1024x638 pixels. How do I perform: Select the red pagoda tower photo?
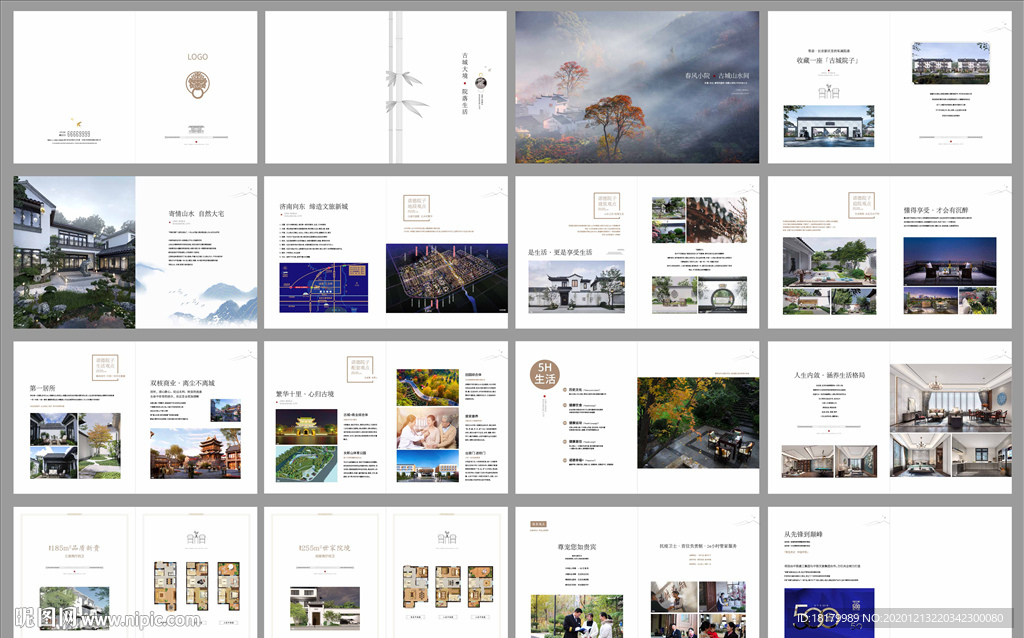[195, 454]
